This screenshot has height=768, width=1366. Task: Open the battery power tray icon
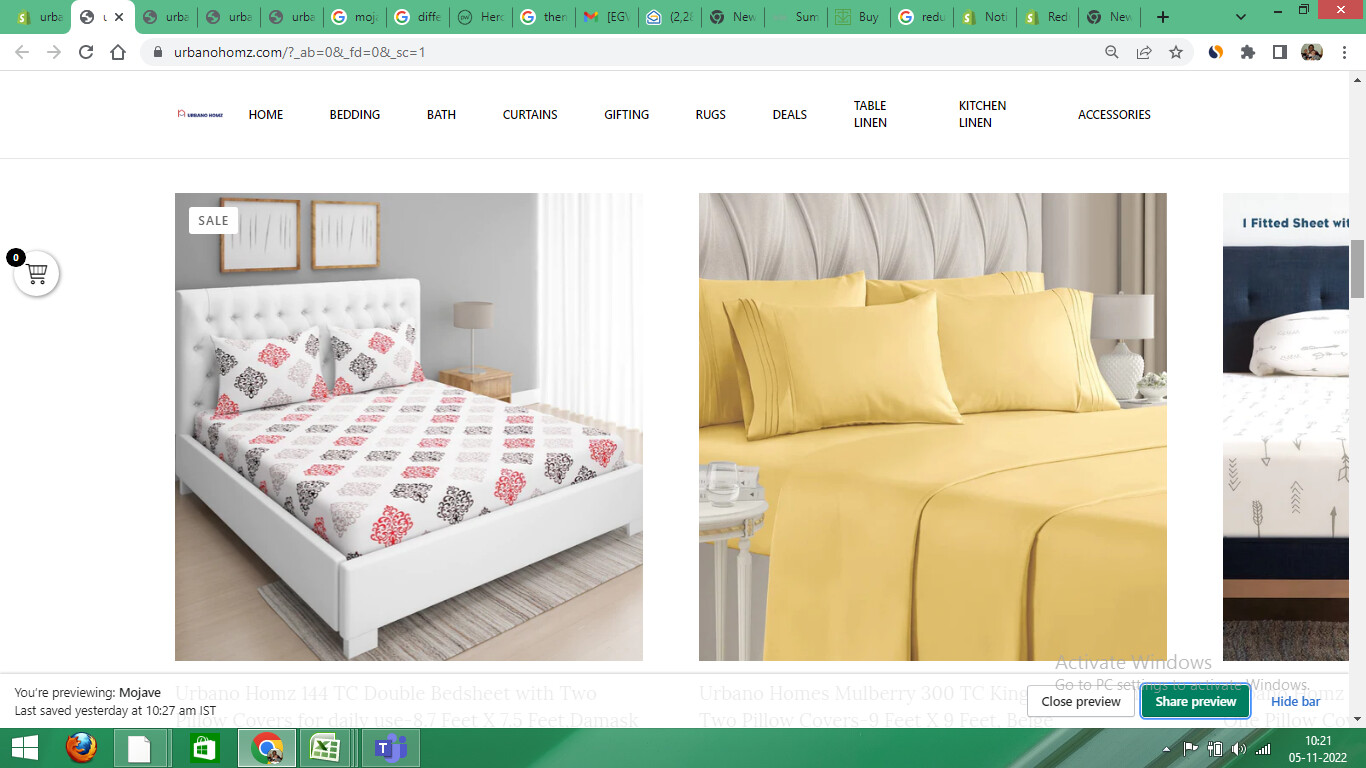[1215, 748]
